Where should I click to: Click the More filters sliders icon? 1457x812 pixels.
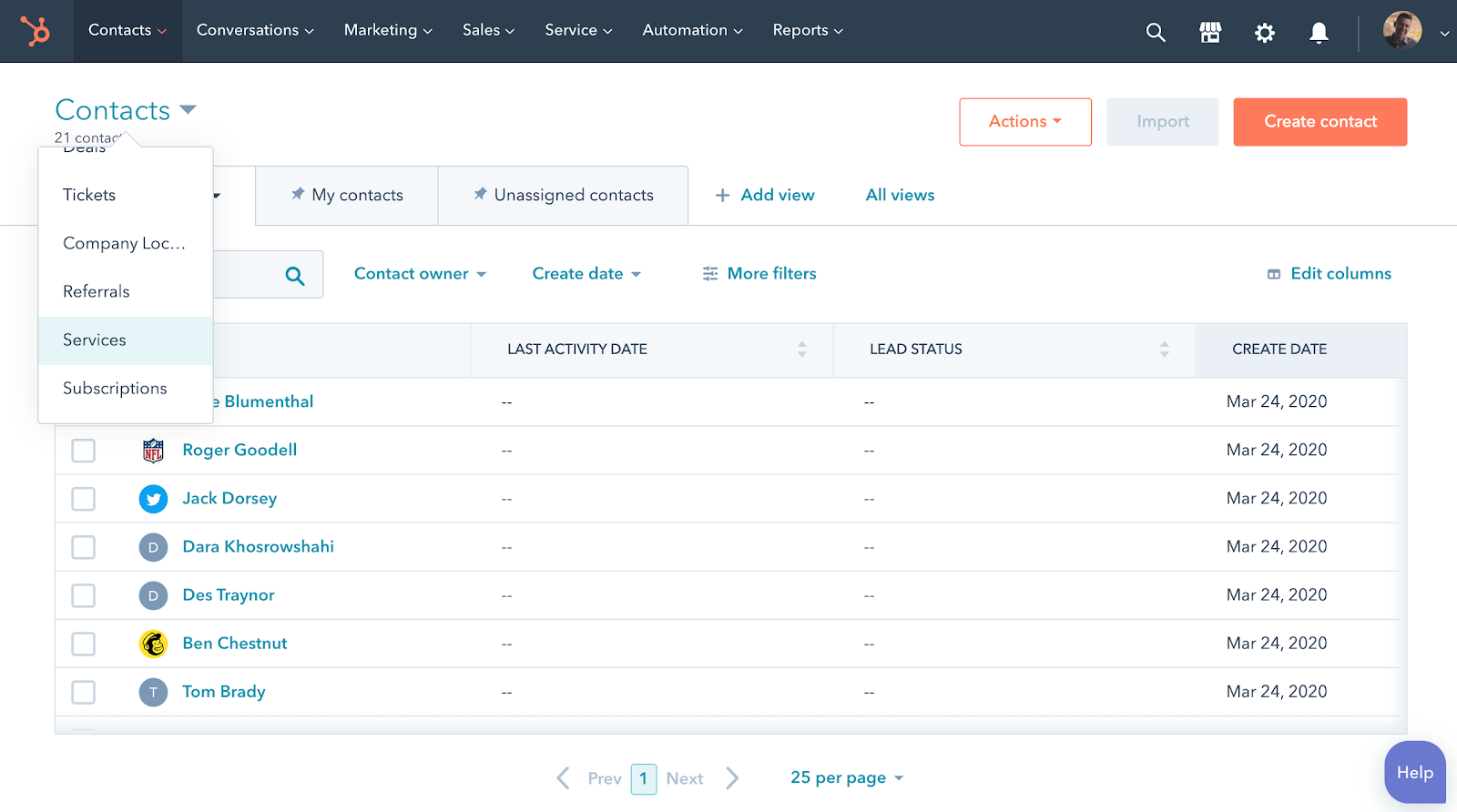(x=710, y=274)
